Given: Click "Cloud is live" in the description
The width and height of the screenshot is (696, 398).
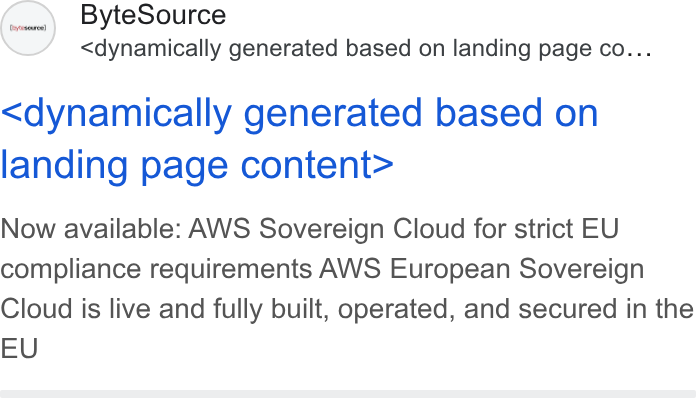Looking at the screenshot, I should (75, 308).
